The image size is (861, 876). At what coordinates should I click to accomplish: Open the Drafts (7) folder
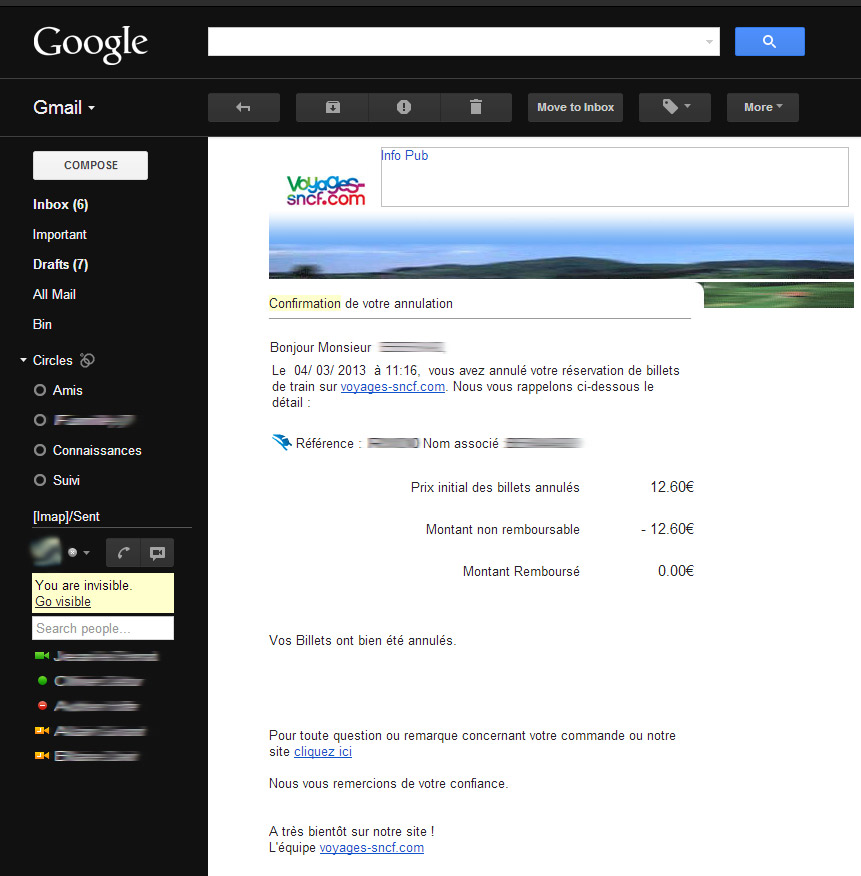(60, 264)
